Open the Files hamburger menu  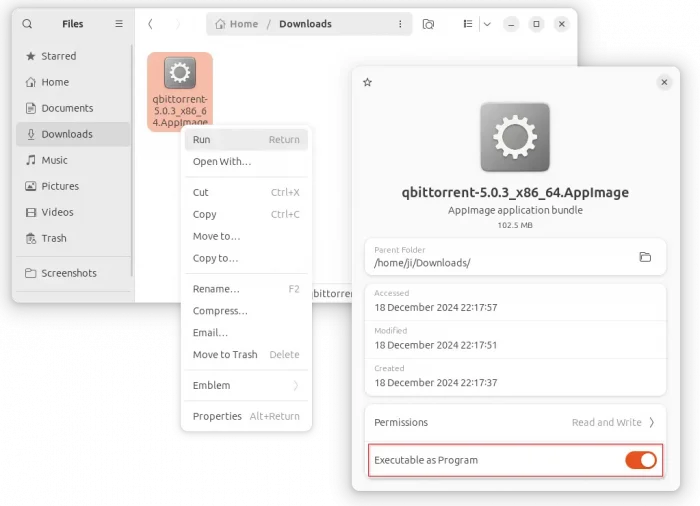coord(119,24)
